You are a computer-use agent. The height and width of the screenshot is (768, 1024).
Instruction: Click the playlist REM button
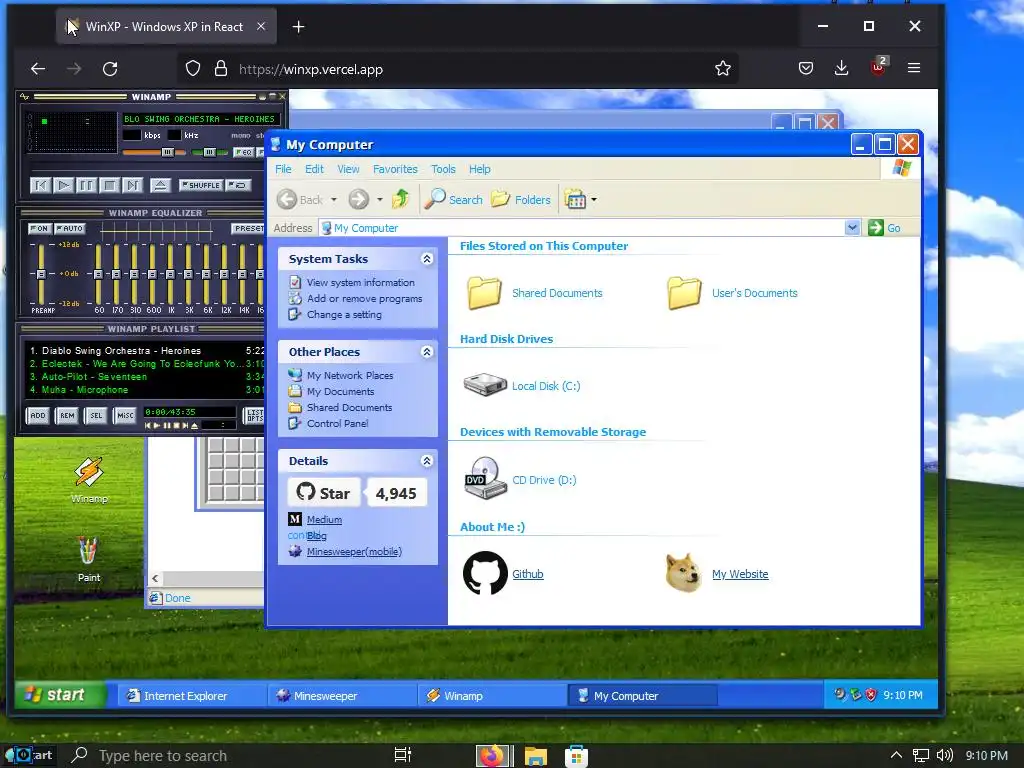click(x=67, y=415)
